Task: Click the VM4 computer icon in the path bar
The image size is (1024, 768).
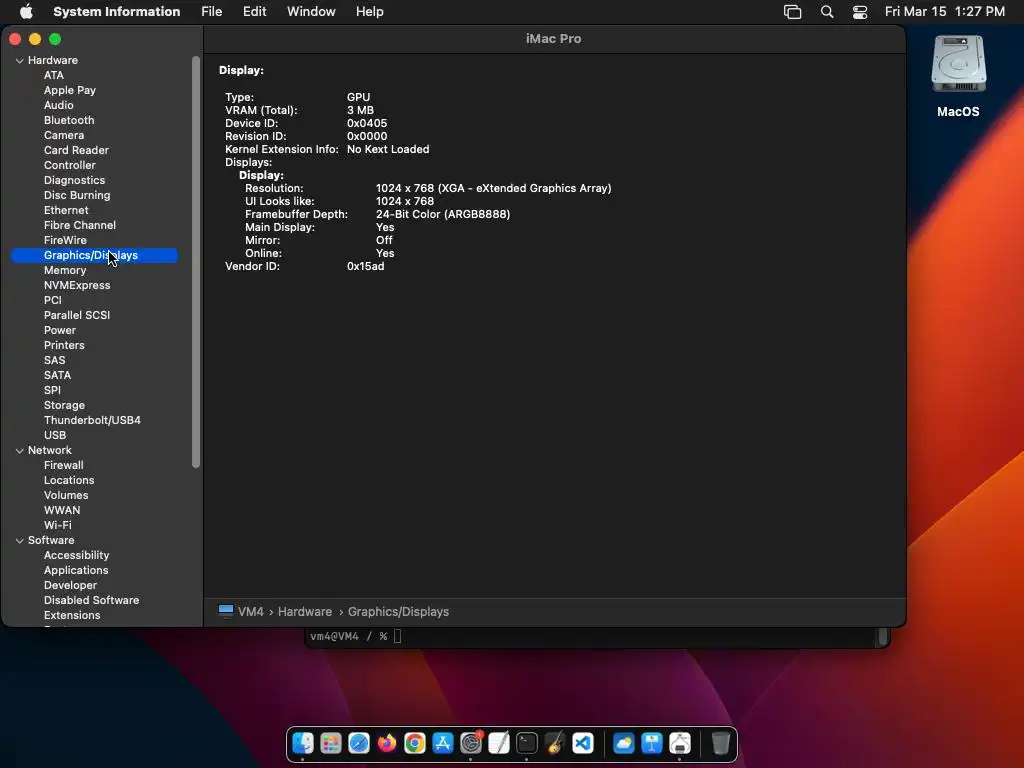Action: (226, 611)
